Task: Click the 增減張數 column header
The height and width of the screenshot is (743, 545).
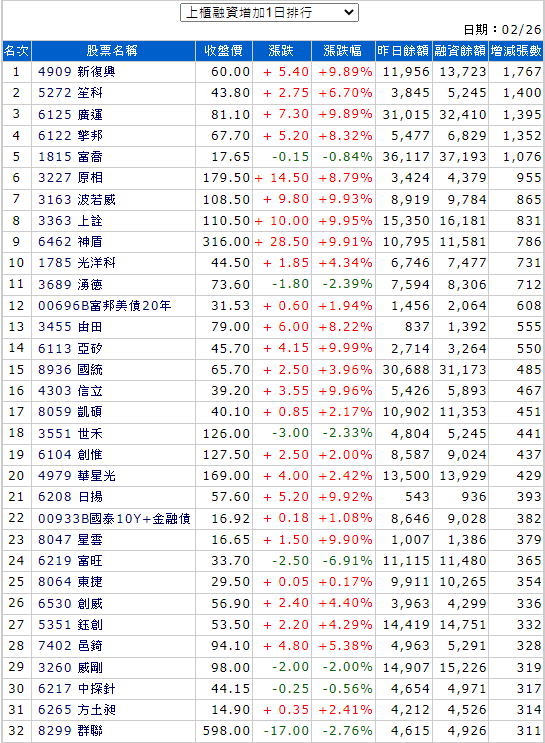Action: 516,51
